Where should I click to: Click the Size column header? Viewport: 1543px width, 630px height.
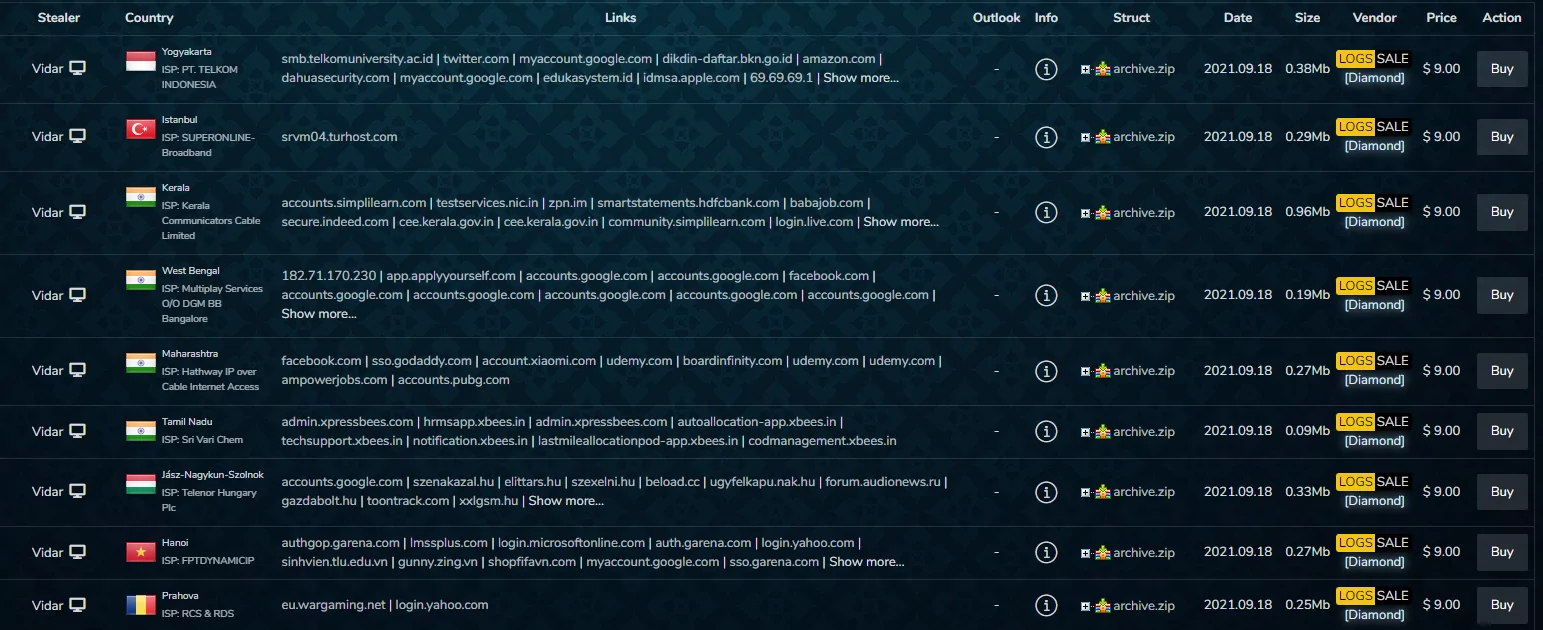coord(1307,17)
